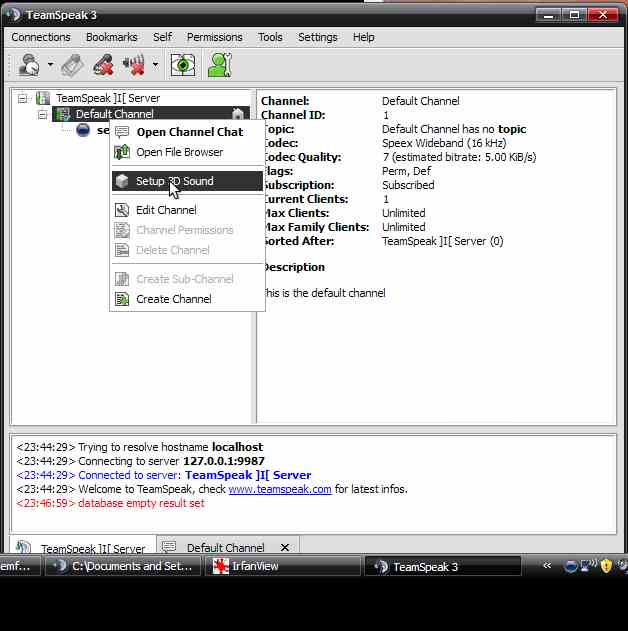Open the Self menu
628x631 pixels.
[163, 37]
